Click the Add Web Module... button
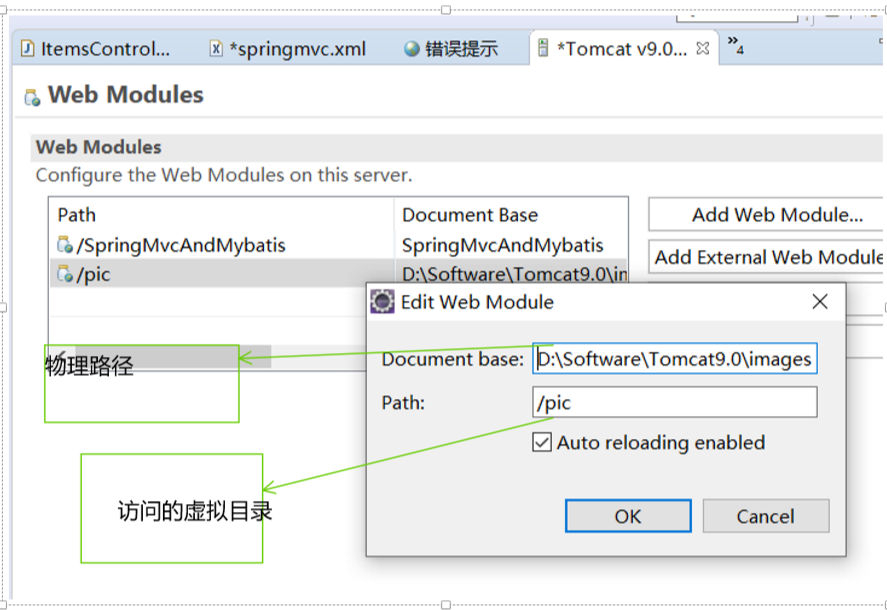887x610 pixels. click(x=767, y=214)
